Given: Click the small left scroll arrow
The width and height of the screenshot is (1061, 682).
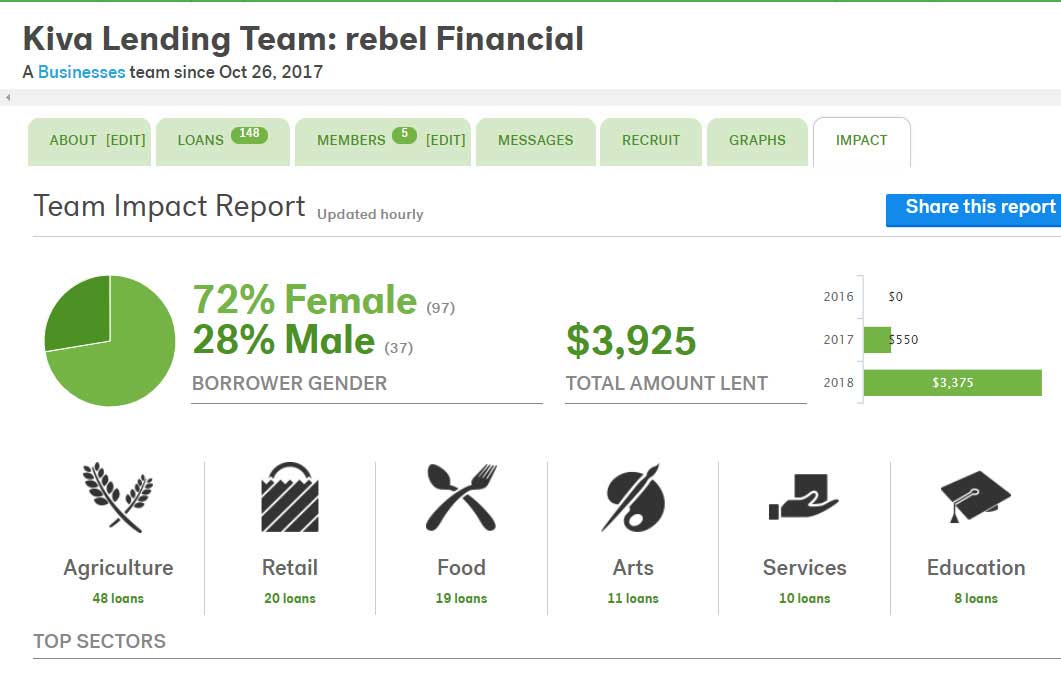Looking at the screenshot, I should click(7, 97).
